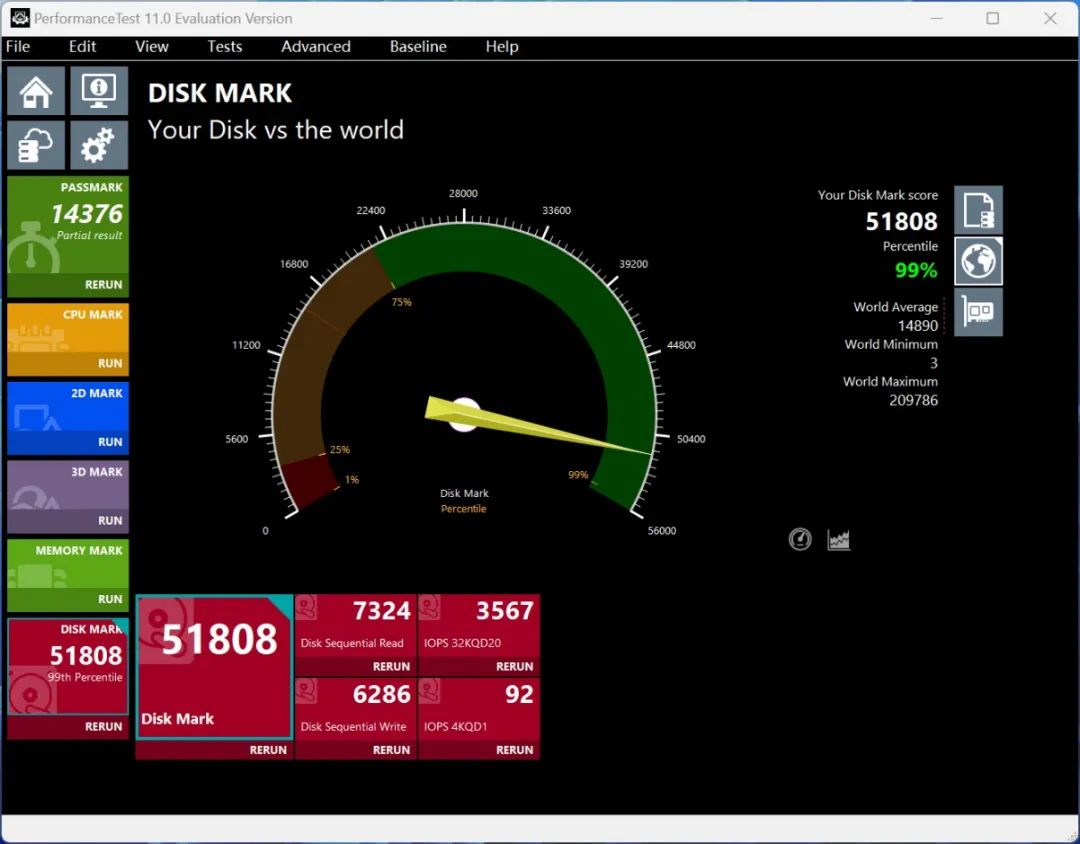Open the View menu
Viewport: 1080px width, 844px height.
click(151, 46)
